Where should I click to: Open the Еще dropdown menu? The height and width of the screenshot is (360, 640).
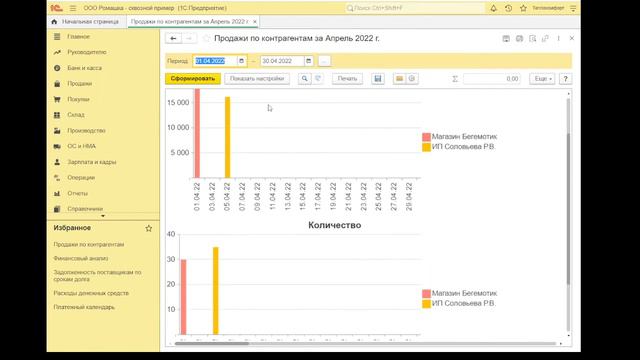coord(542,78)
